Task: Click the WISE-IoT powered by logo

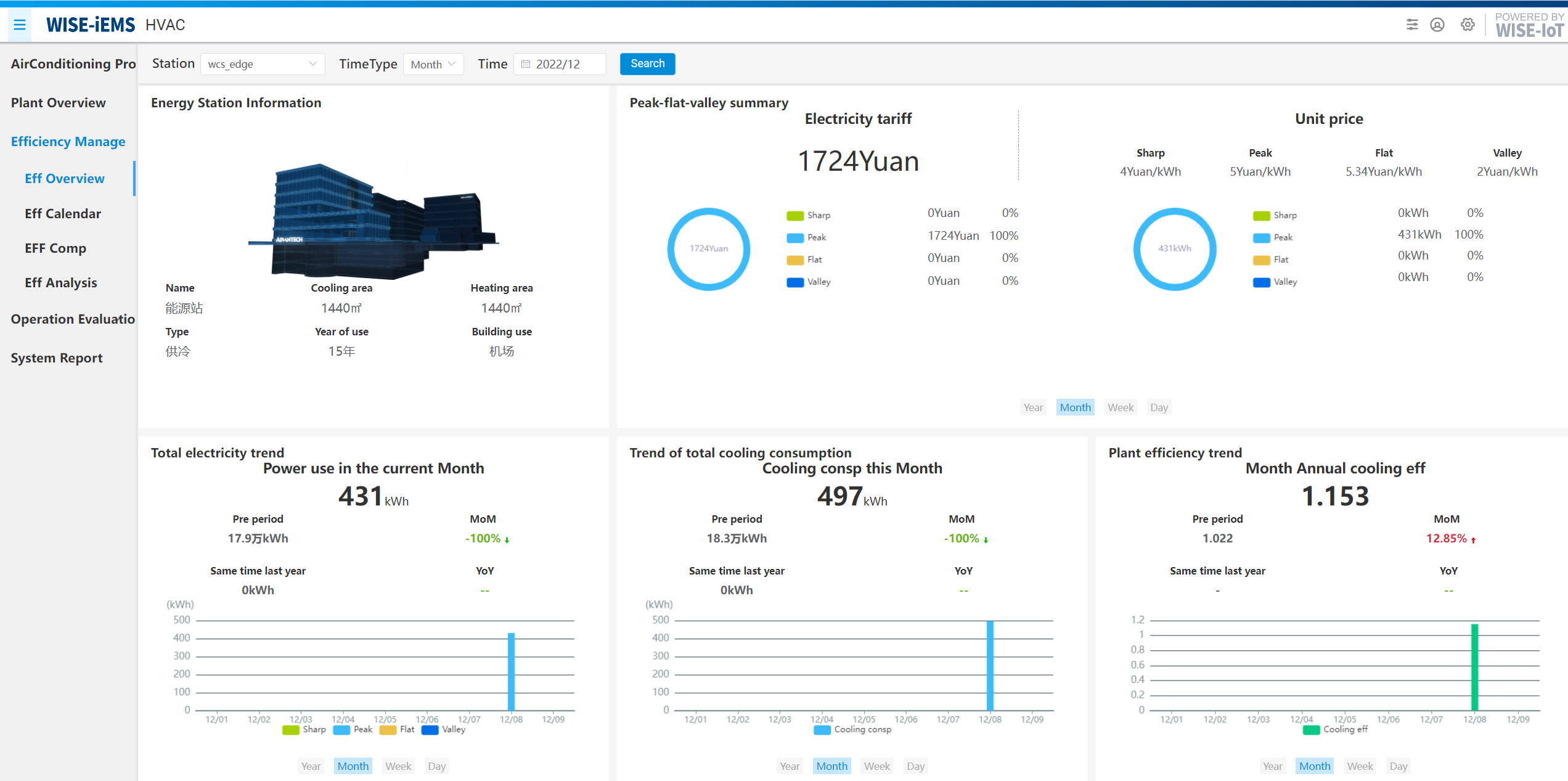Action: coord(1530,25)
